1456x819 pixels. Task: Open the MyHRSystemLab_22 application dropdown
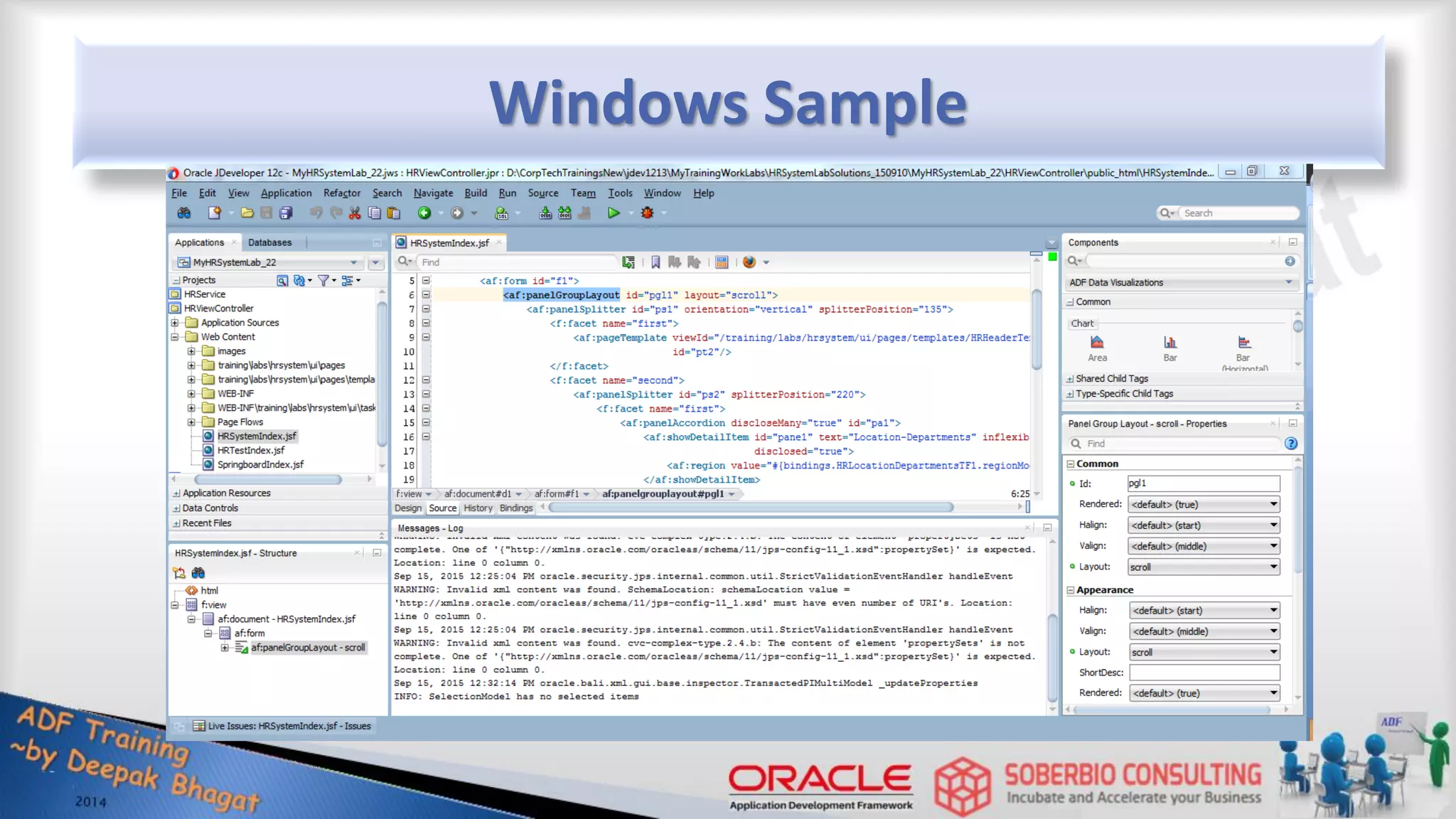tap(353, 262)
